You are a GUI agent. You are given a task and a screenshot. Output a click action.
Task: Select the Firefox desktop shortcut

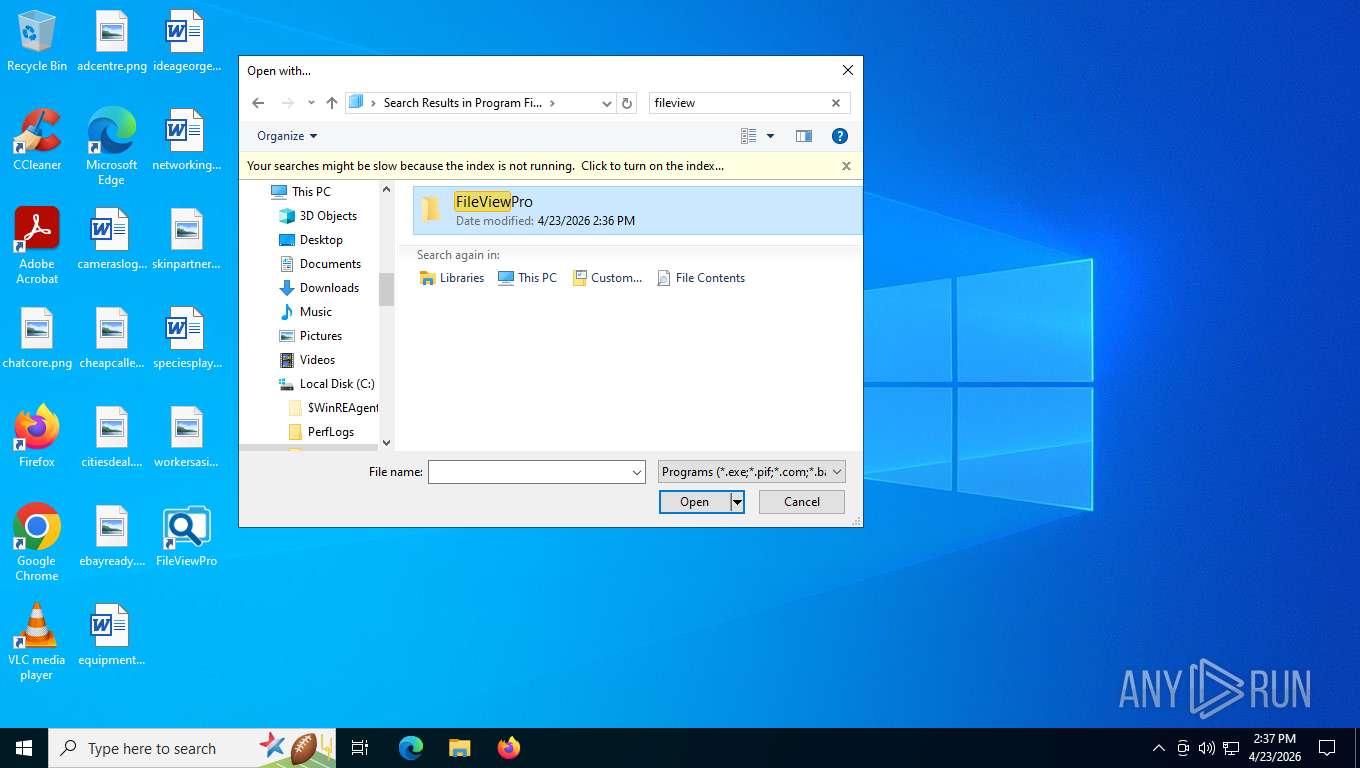[37, 437]
